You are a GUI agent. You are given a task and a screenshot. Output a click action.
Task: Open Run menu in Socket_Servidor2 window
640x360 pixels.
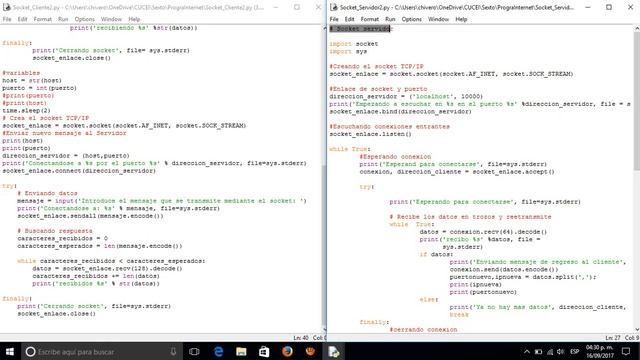(390, 19)
